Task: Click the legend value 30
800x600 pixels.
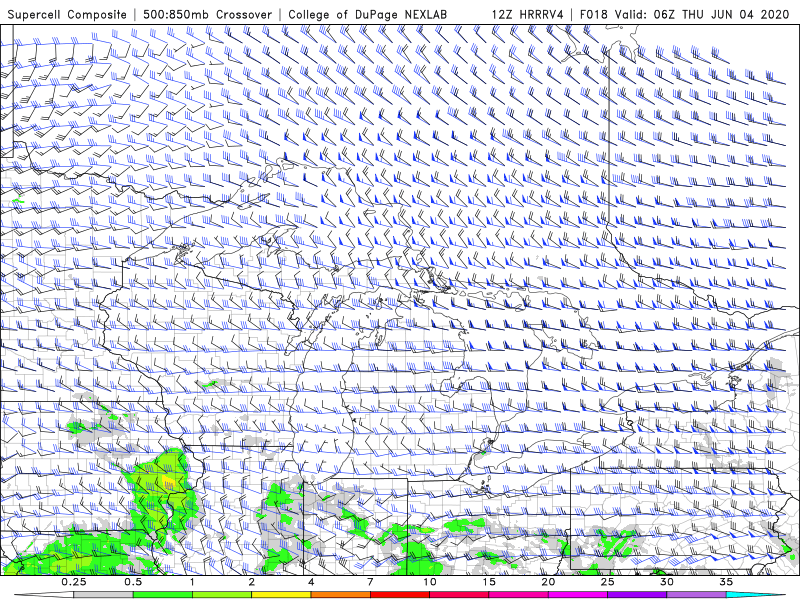Action: (667, 582)
